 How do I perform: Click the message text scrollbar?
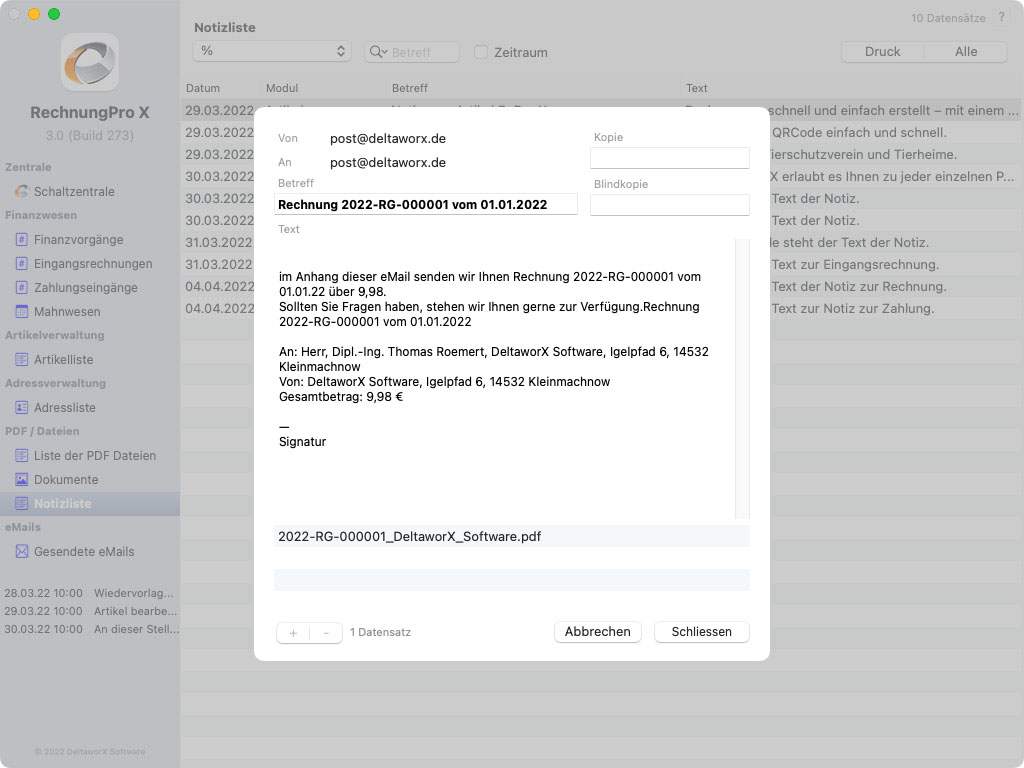(x=741, y=378)
